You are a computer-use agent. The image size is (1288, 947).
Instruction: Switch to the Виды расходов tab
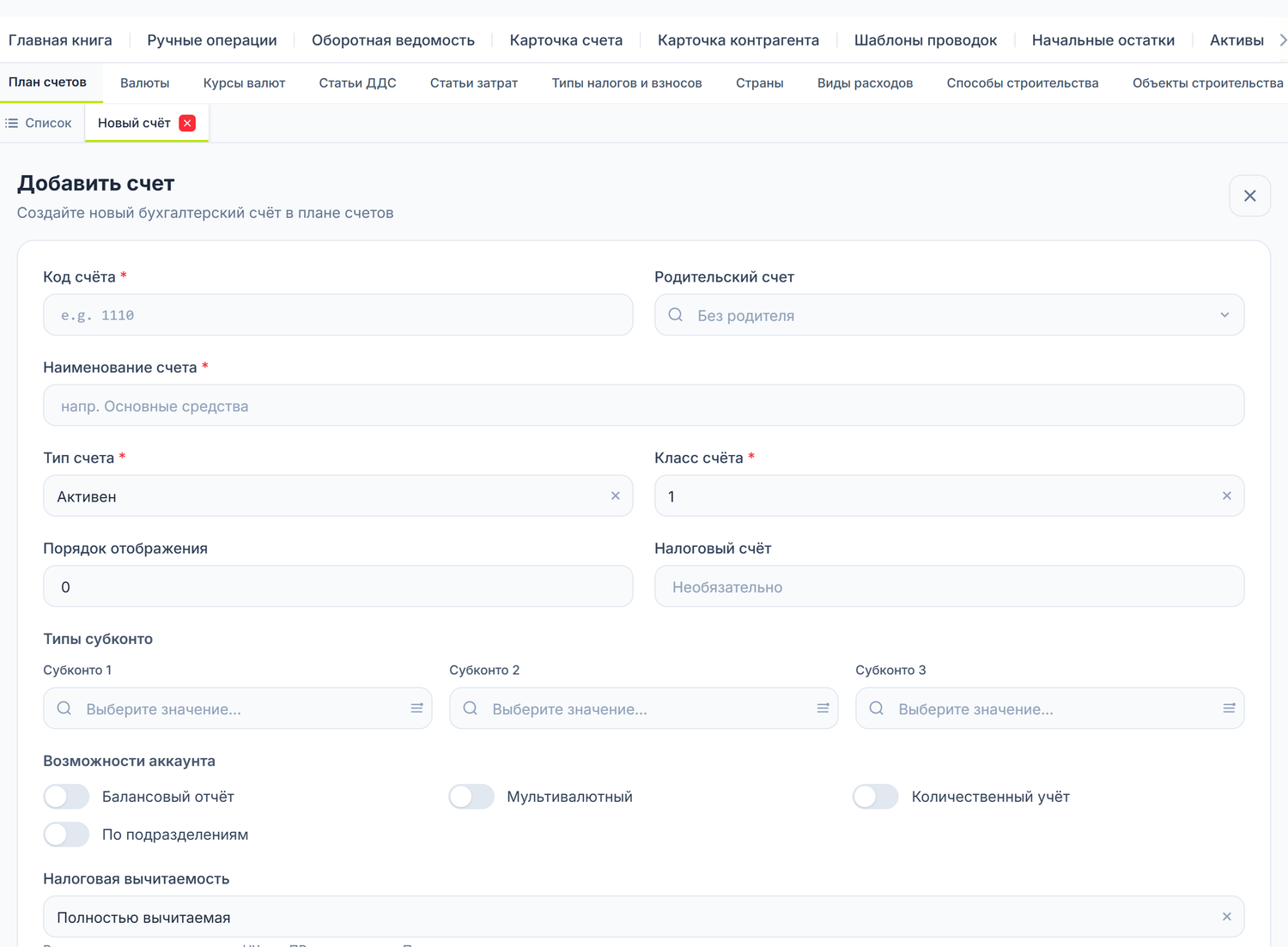point(865,83)
